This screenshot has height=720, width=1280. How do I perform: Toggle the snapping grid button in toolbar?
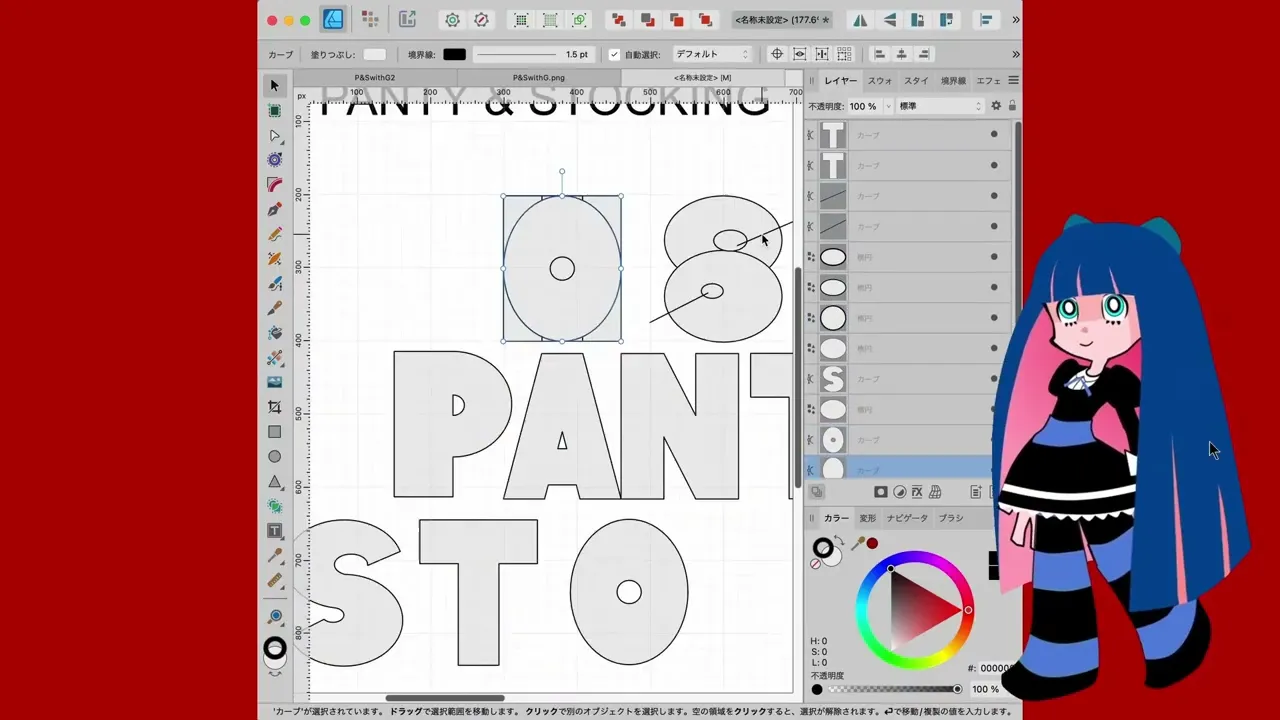tap(550, 19)
